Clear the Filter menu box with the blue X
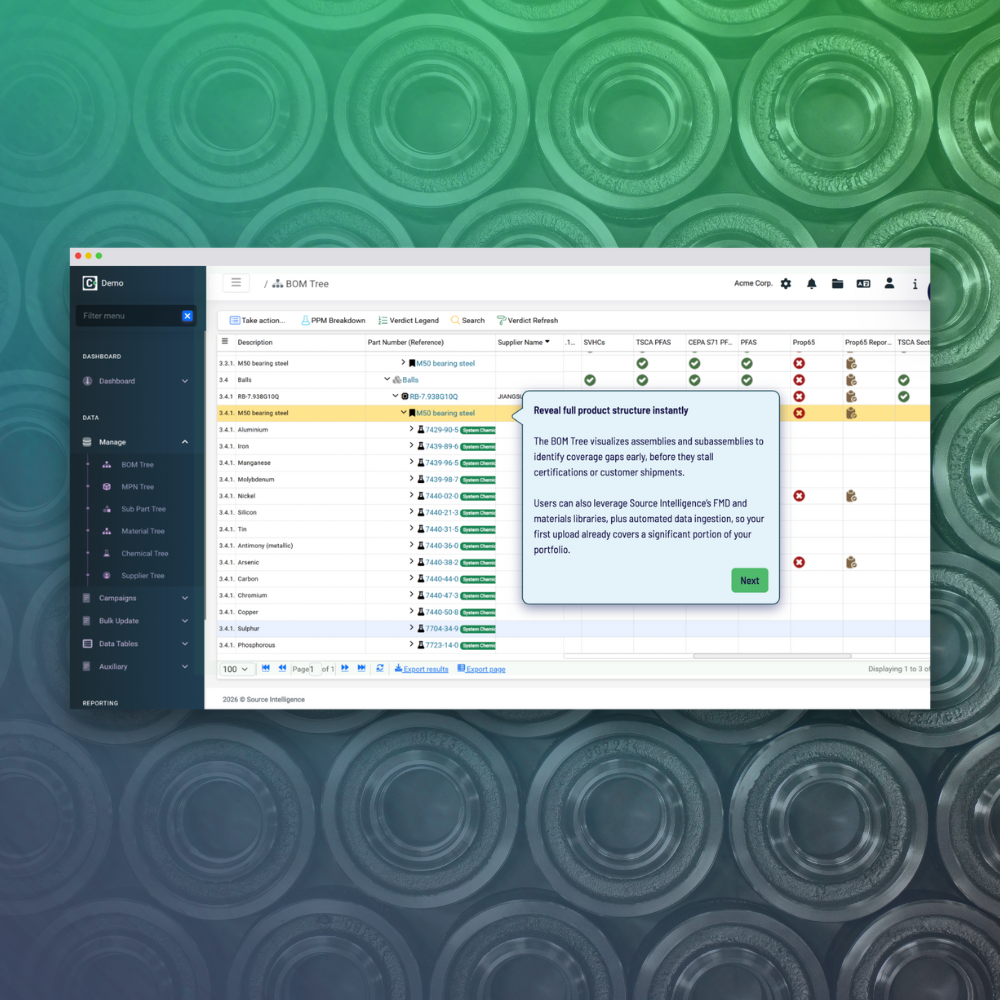The image size is (1000, 1000). 187,316
